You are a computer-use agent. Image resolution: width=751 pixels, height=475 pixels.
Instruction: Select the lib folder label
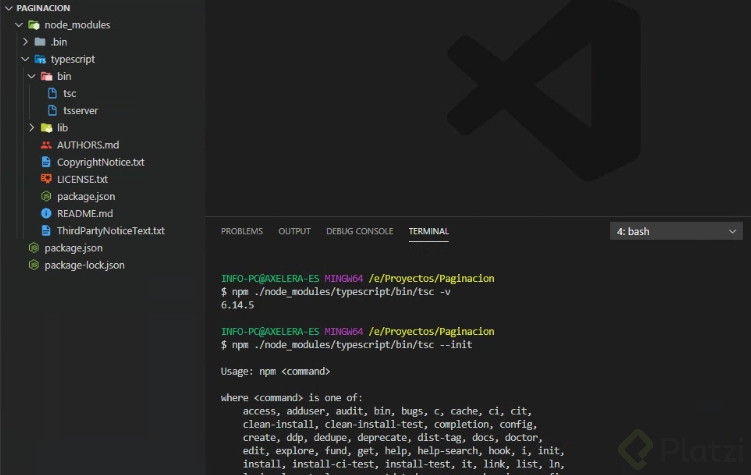click(x=63, y=128)
